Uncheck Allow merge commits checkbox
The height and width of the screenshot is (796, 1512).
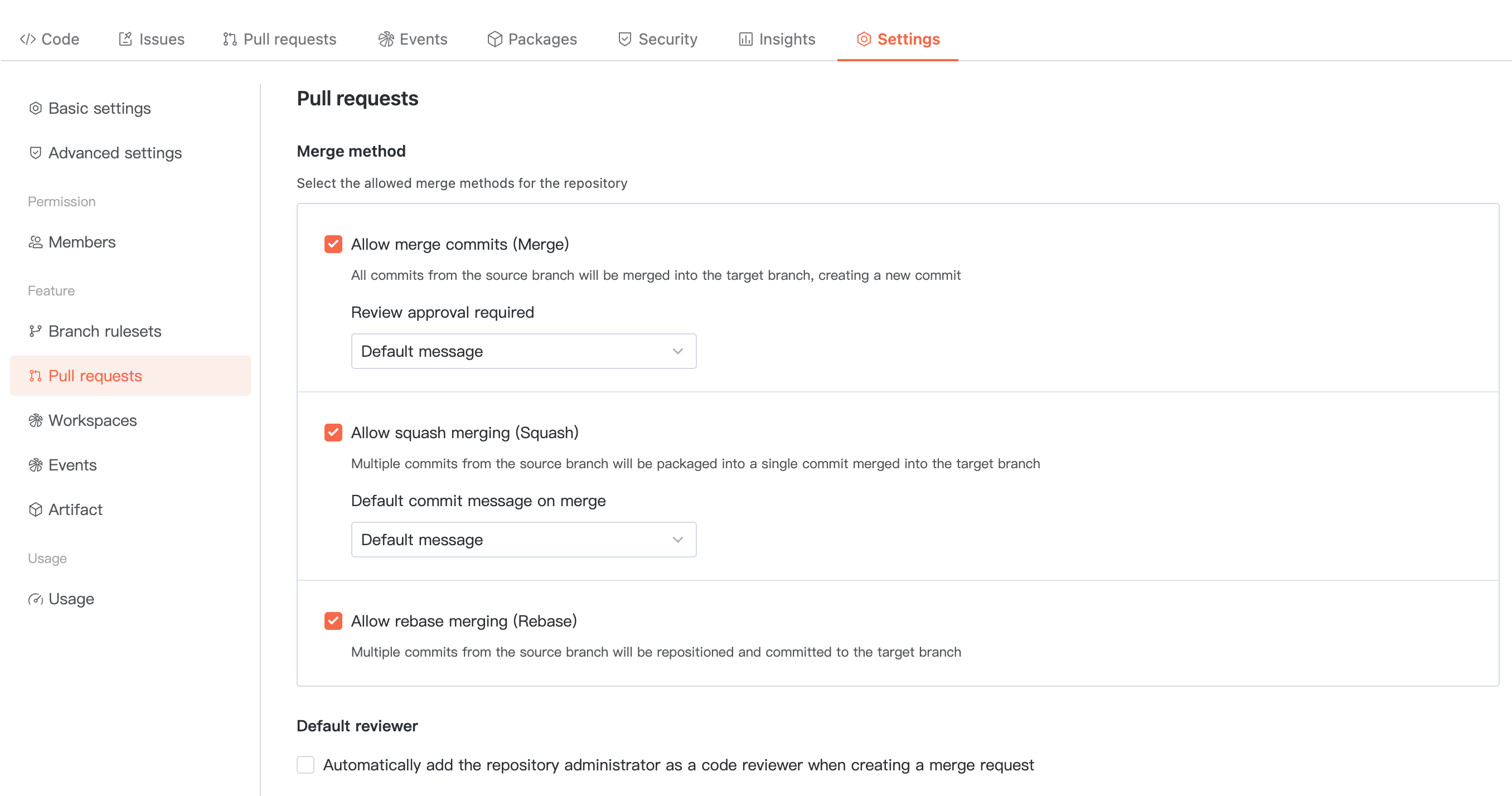click(333, 244)
